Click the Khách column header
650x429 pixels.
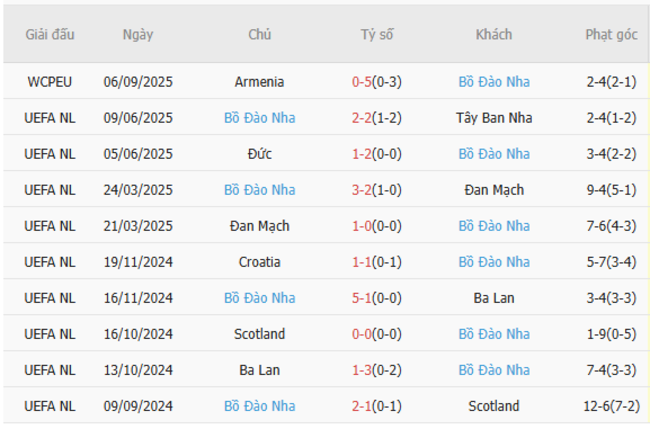coord(494,35)
